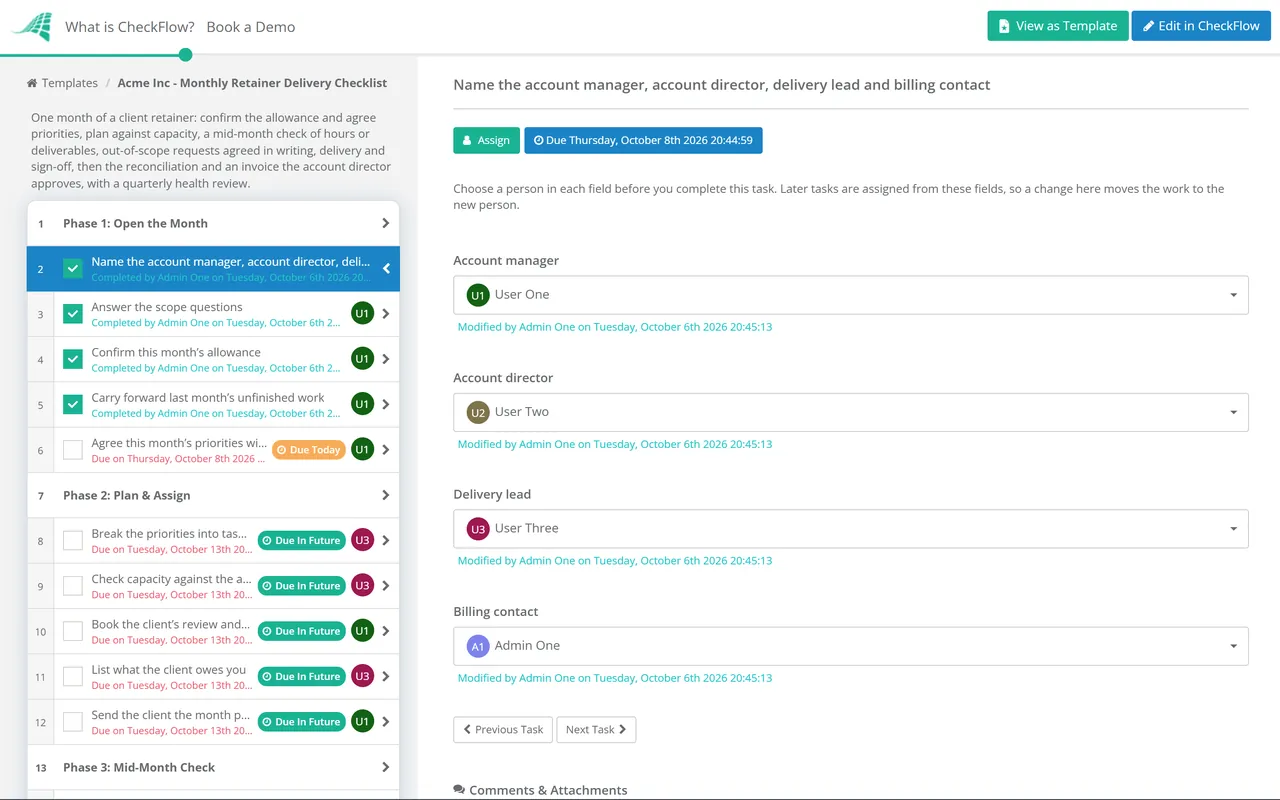Open chevron on Check capacity against row

coord(386,586)
